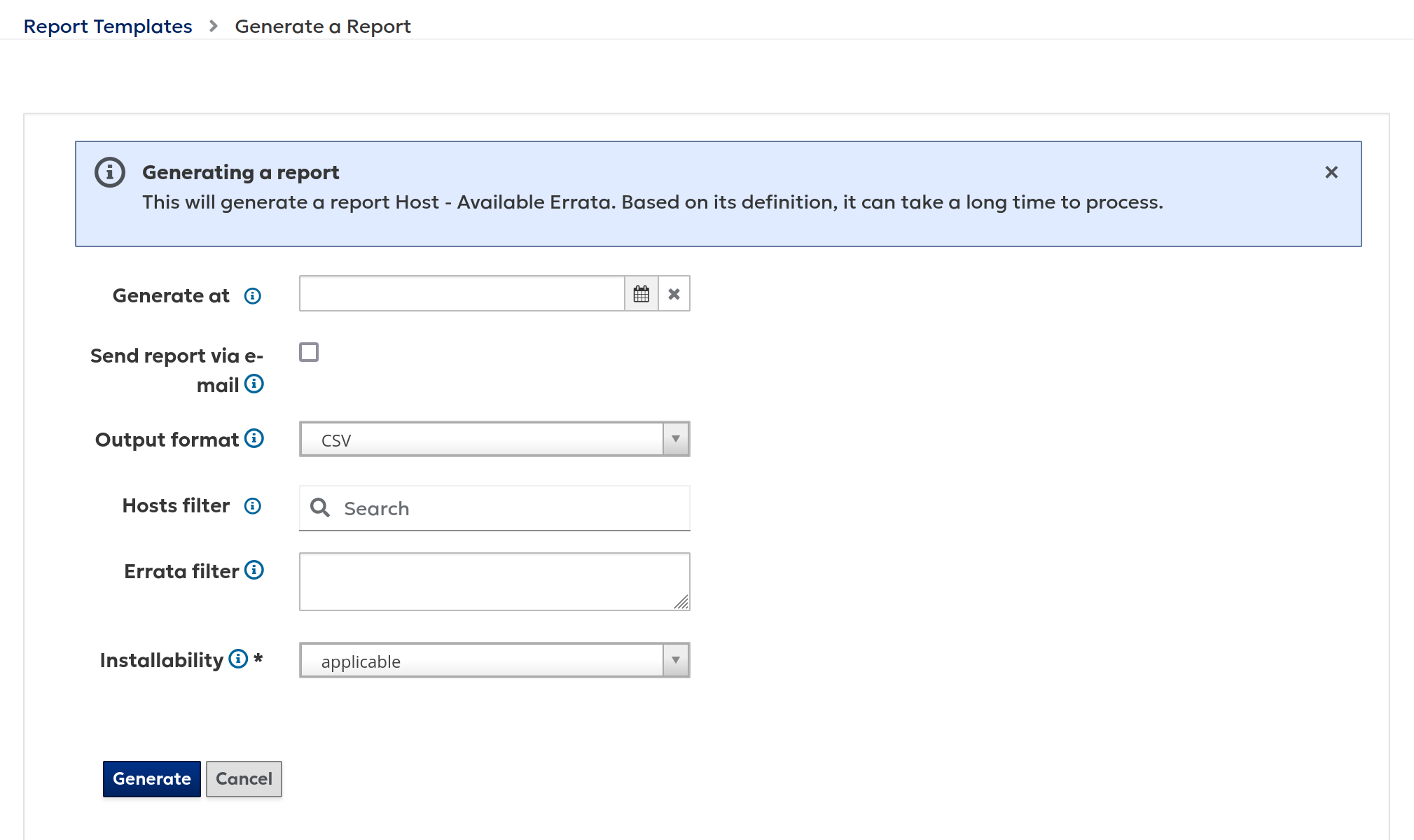Show the Send report via e-mail info tooltip
1414x840 pixels.
[255, 384]
